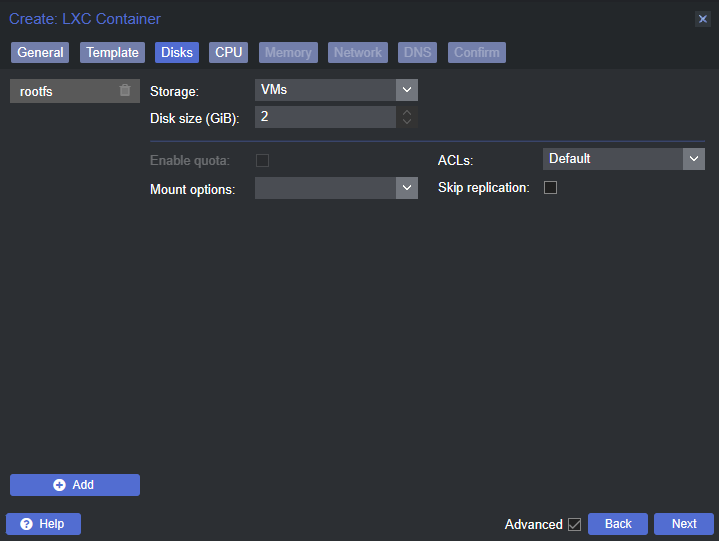Add a new mount point

(75, 485)
